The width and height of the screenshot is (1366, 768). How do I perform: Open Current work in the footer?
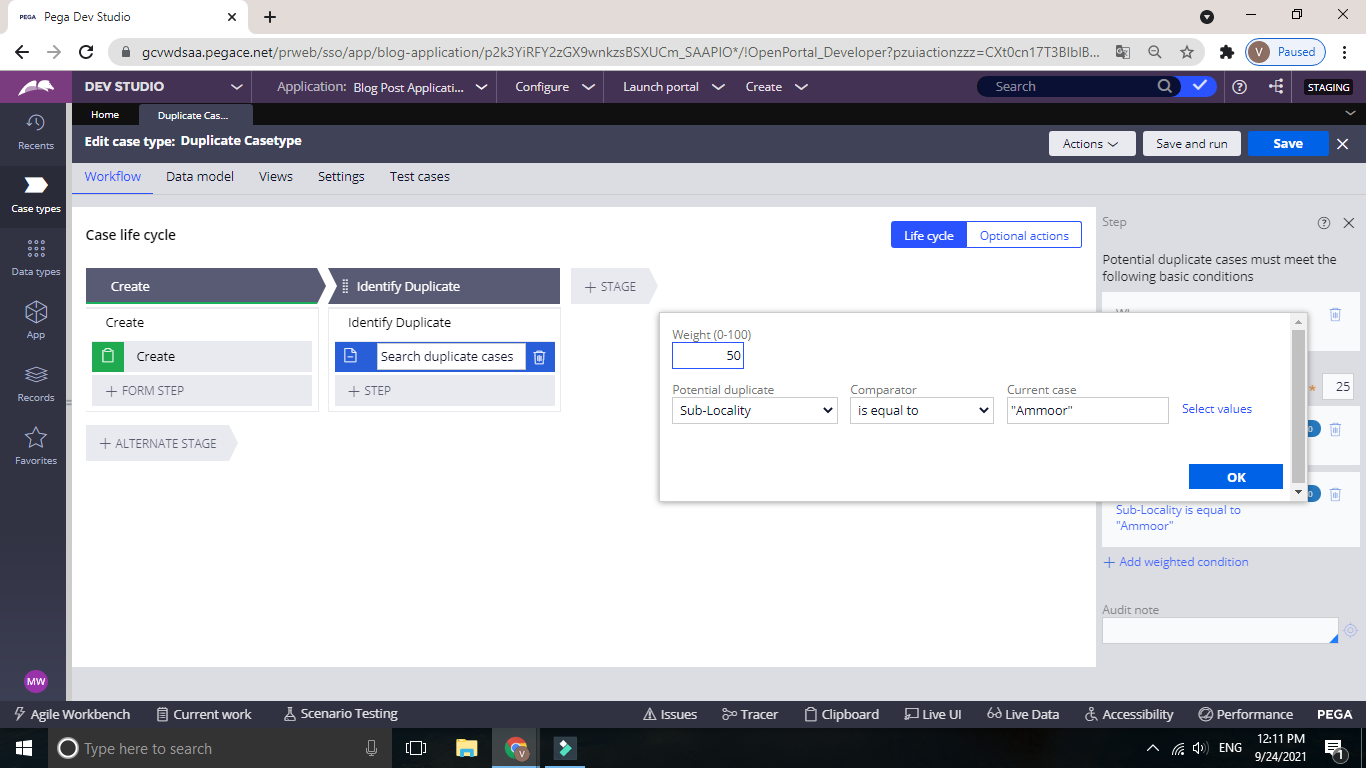tap(204, 714)
